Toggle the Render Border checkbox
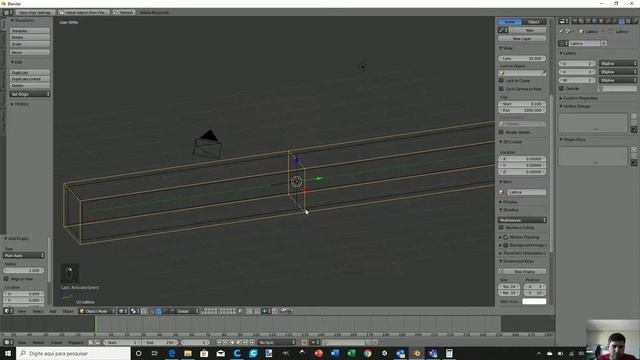640x360 pixels. pos(501,132)
